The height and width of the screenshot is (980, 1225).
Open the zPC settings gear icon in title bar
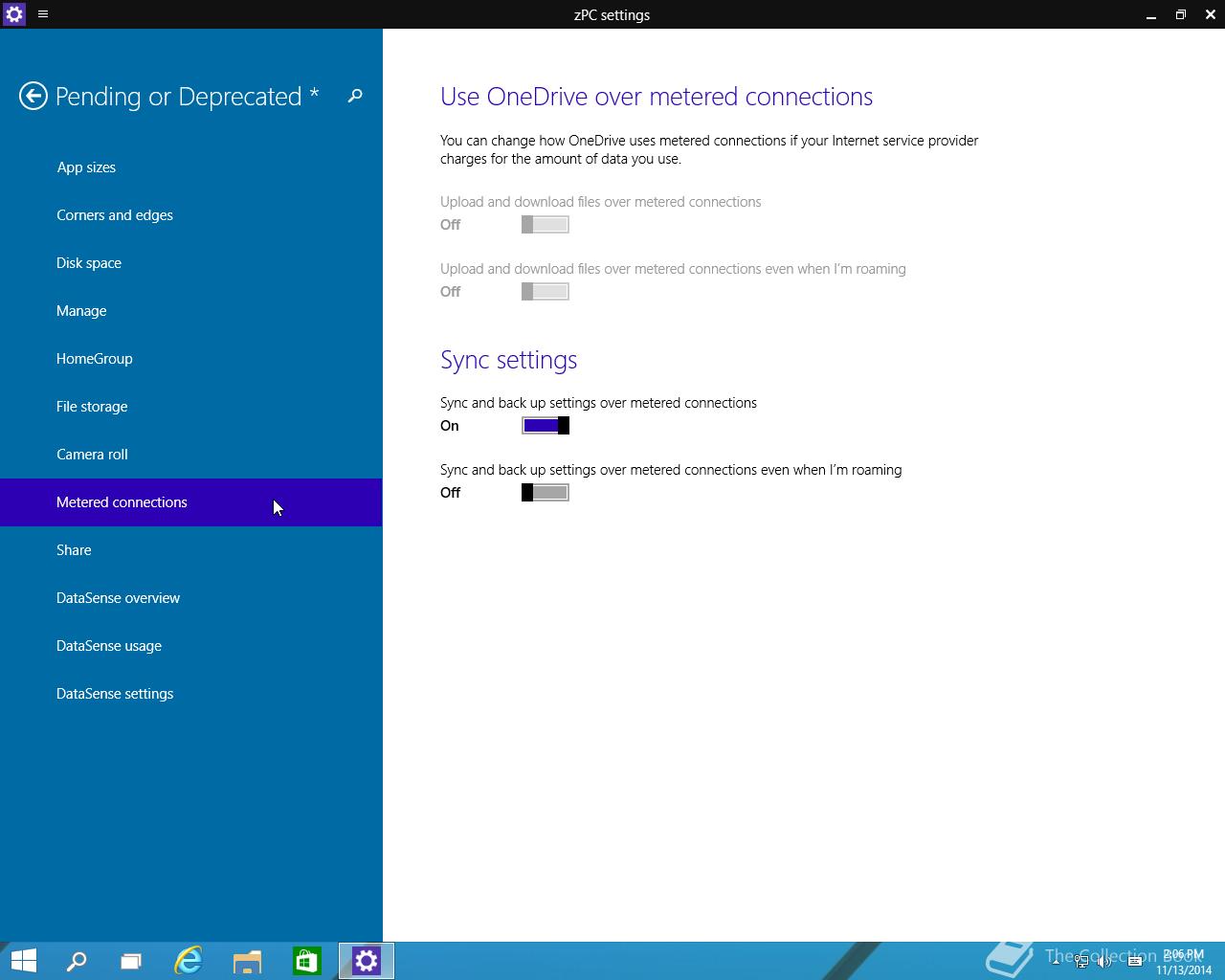point(14,14)
